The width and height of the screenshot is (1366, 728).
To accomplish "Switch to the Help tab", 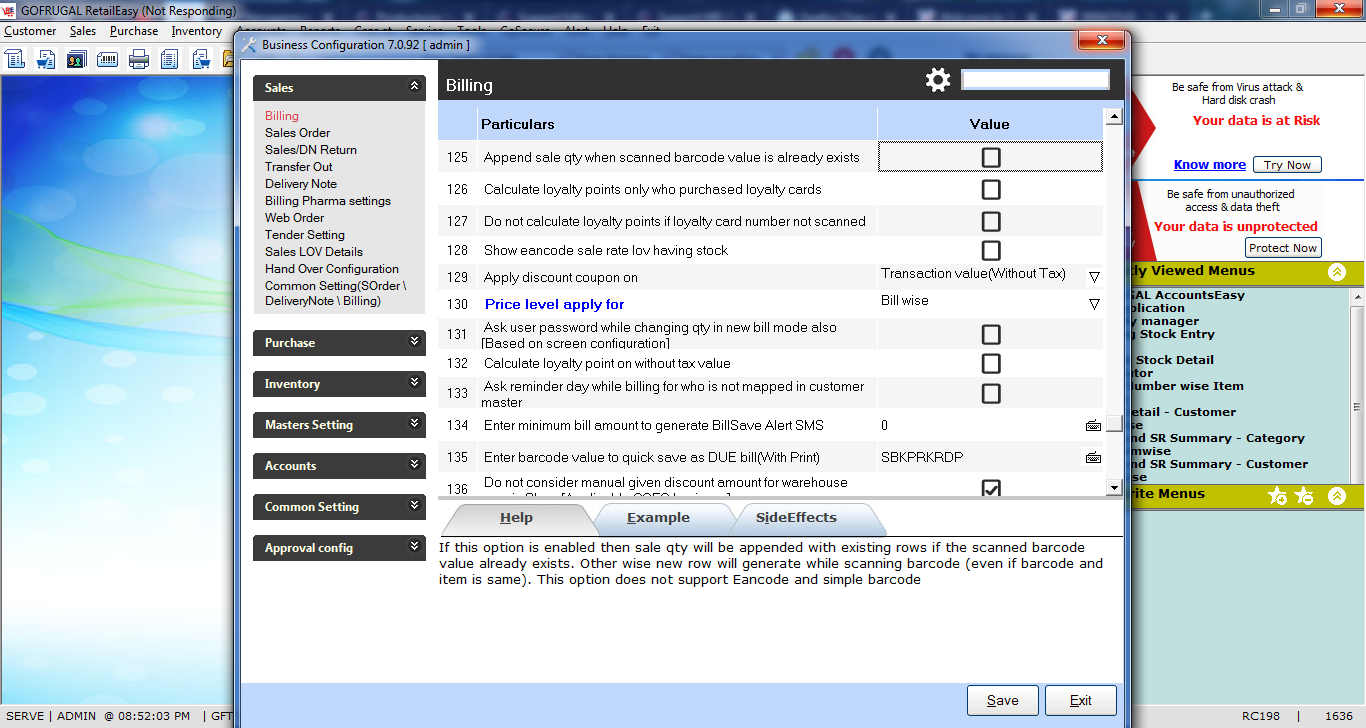I will (517, 518).
